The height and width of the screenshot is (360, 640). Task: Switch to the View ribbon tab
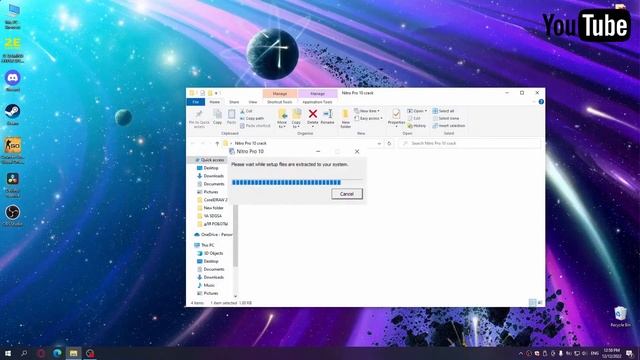tap(253, 102)
